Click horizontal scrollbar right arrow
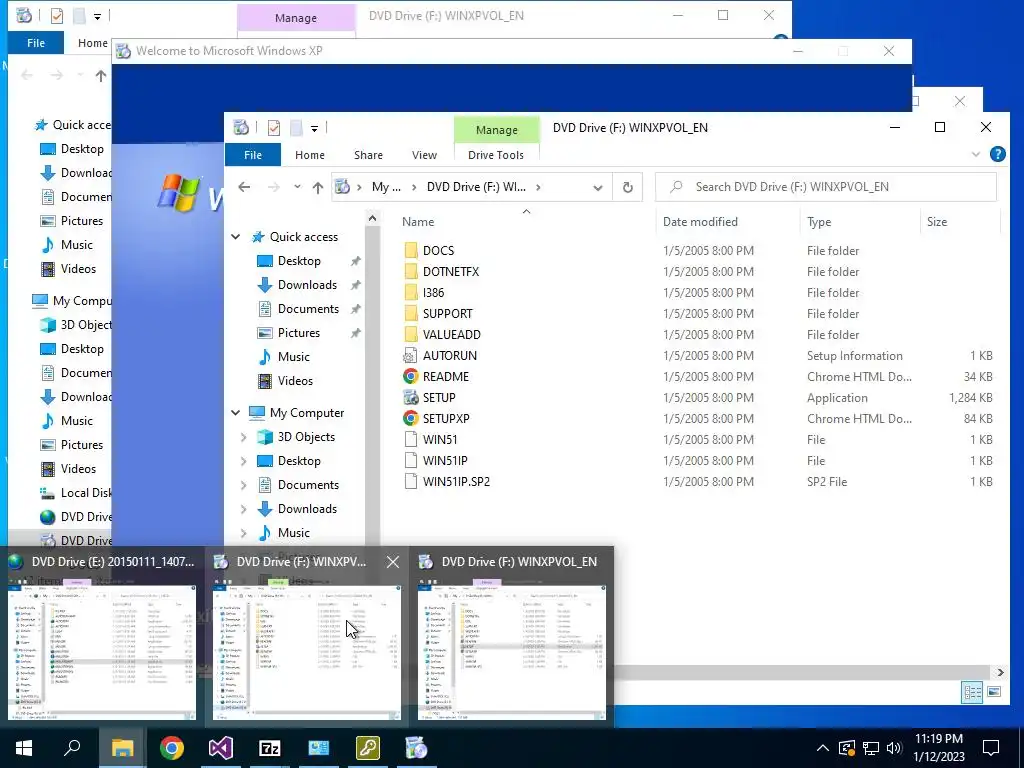Viewport: 1024px width, 768px height. [x=1000, y=672]
